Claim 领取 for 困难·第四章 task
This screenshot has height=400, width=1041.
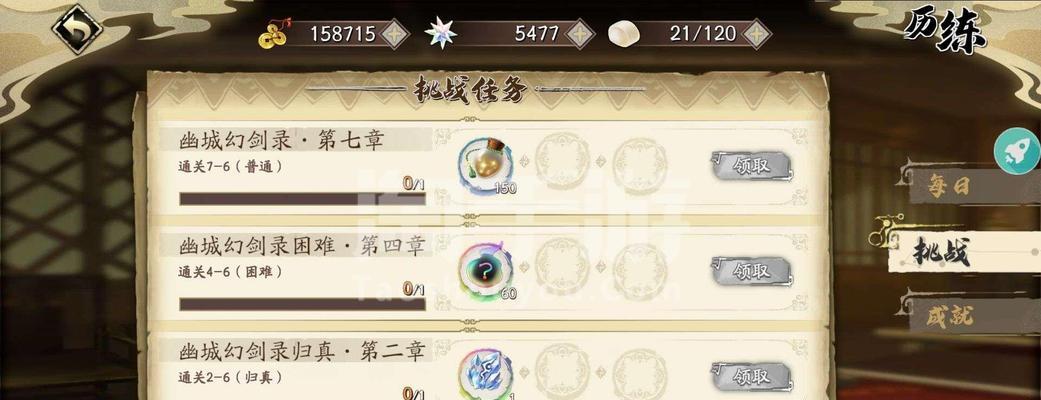pos(751,271)
